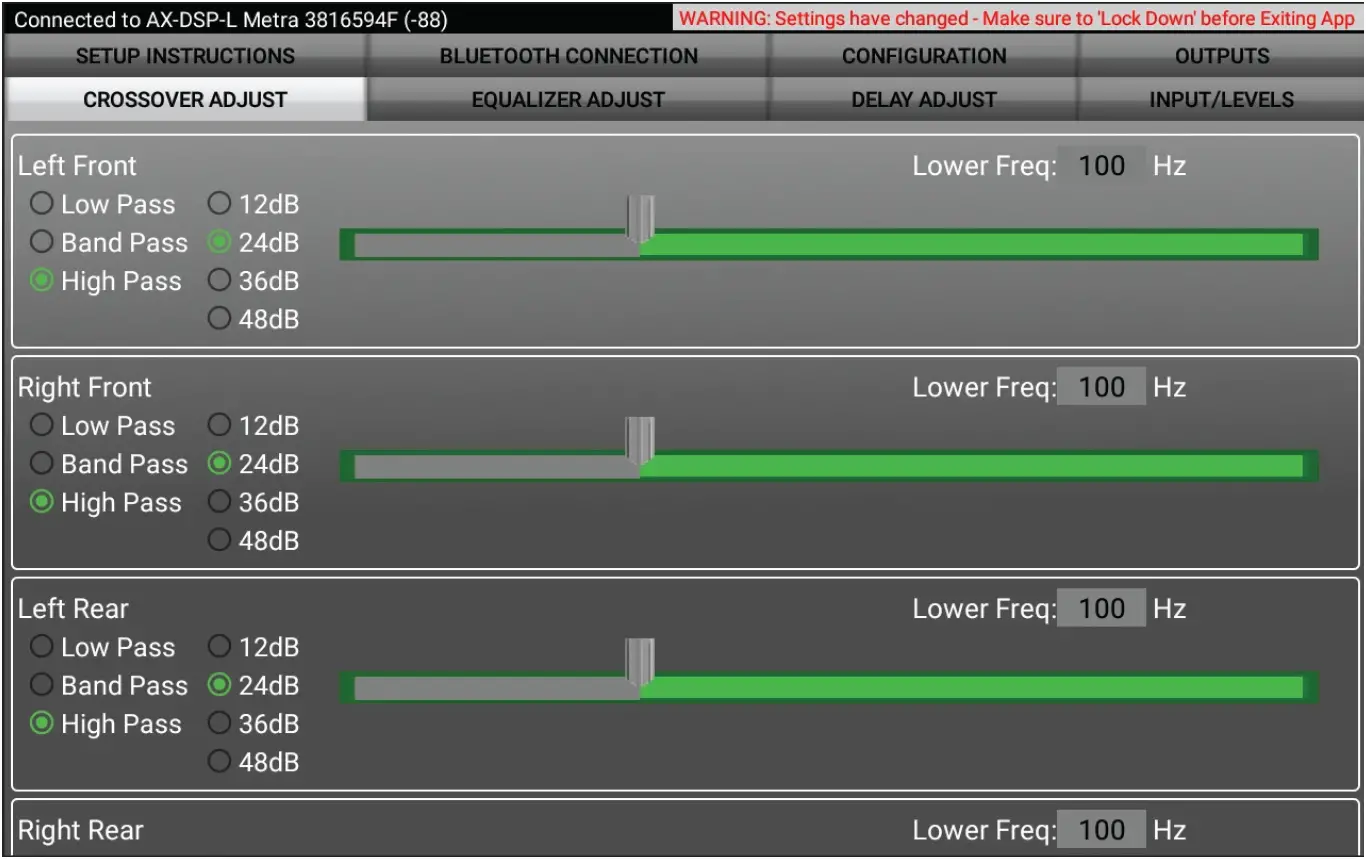1366x859 pixels.
Task: Click Left Front Lower Freq value field
Action: point(1101,165)
